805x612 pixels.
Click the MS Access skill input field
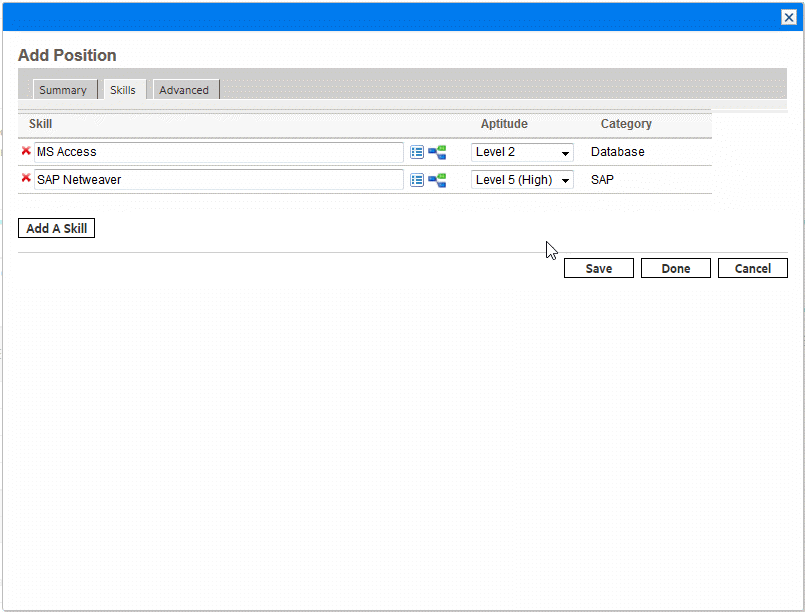coord(219,152)
